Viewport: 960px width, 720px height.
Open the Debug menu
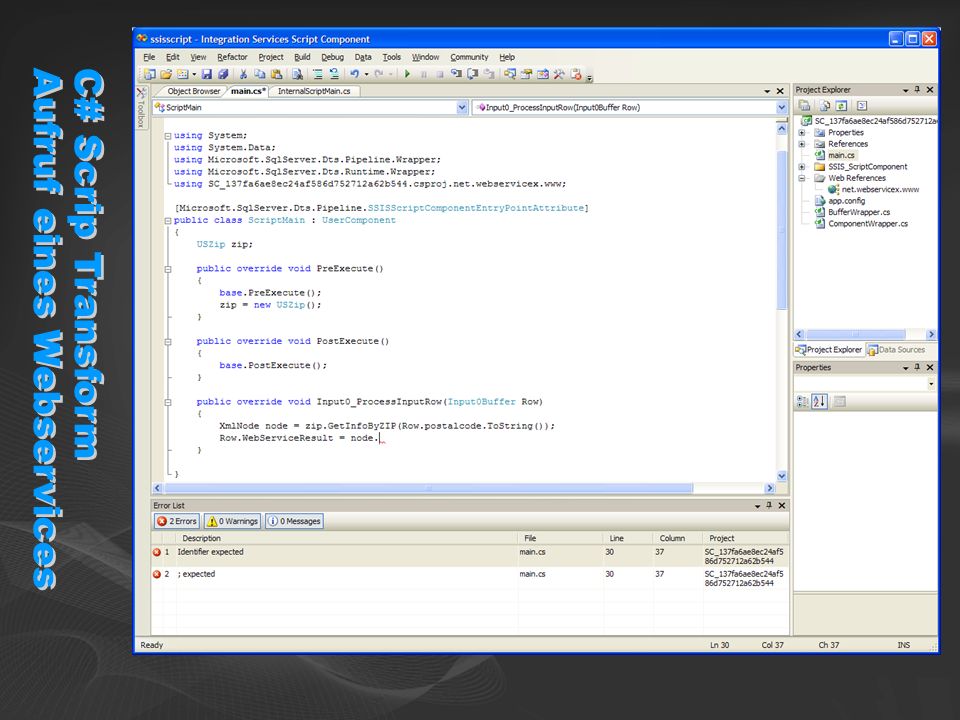pyautogui.click(x=332, y=57)
